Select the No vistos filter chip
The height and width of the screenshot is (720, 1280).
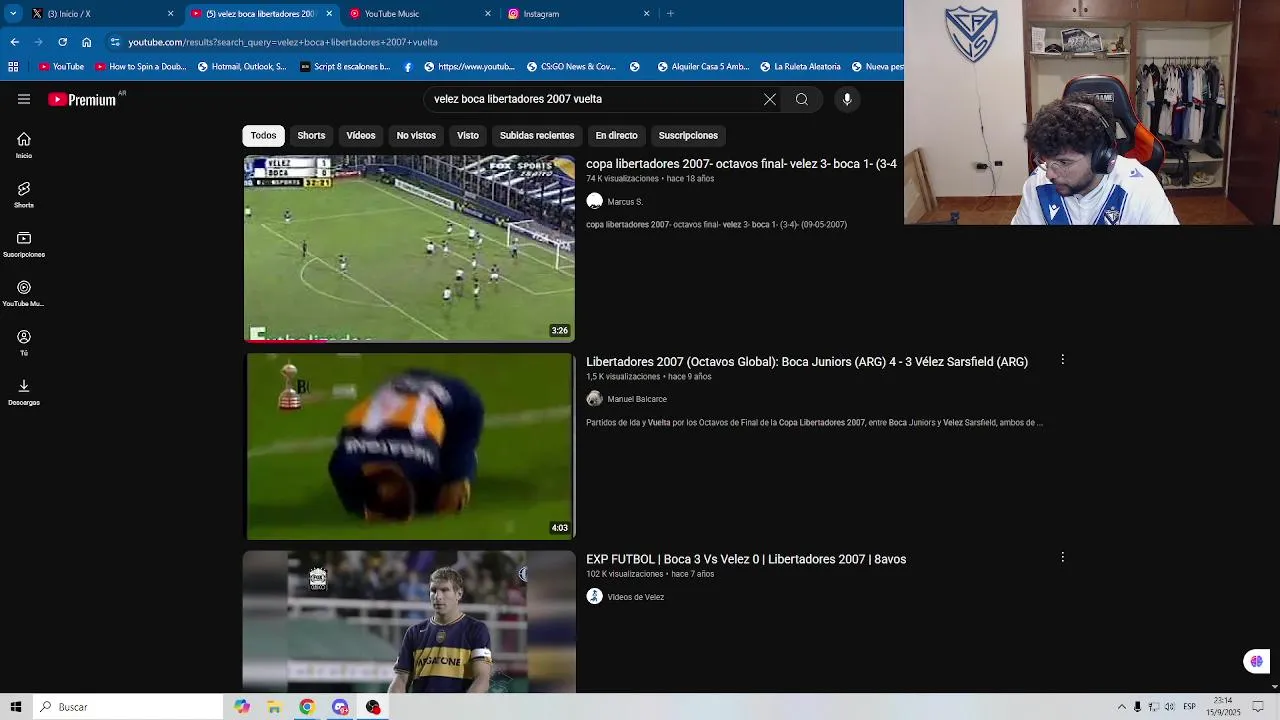(416, 135)
